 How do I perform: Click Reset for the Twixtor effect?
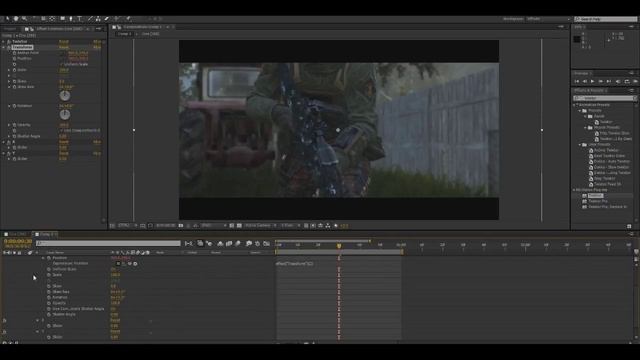64,42
